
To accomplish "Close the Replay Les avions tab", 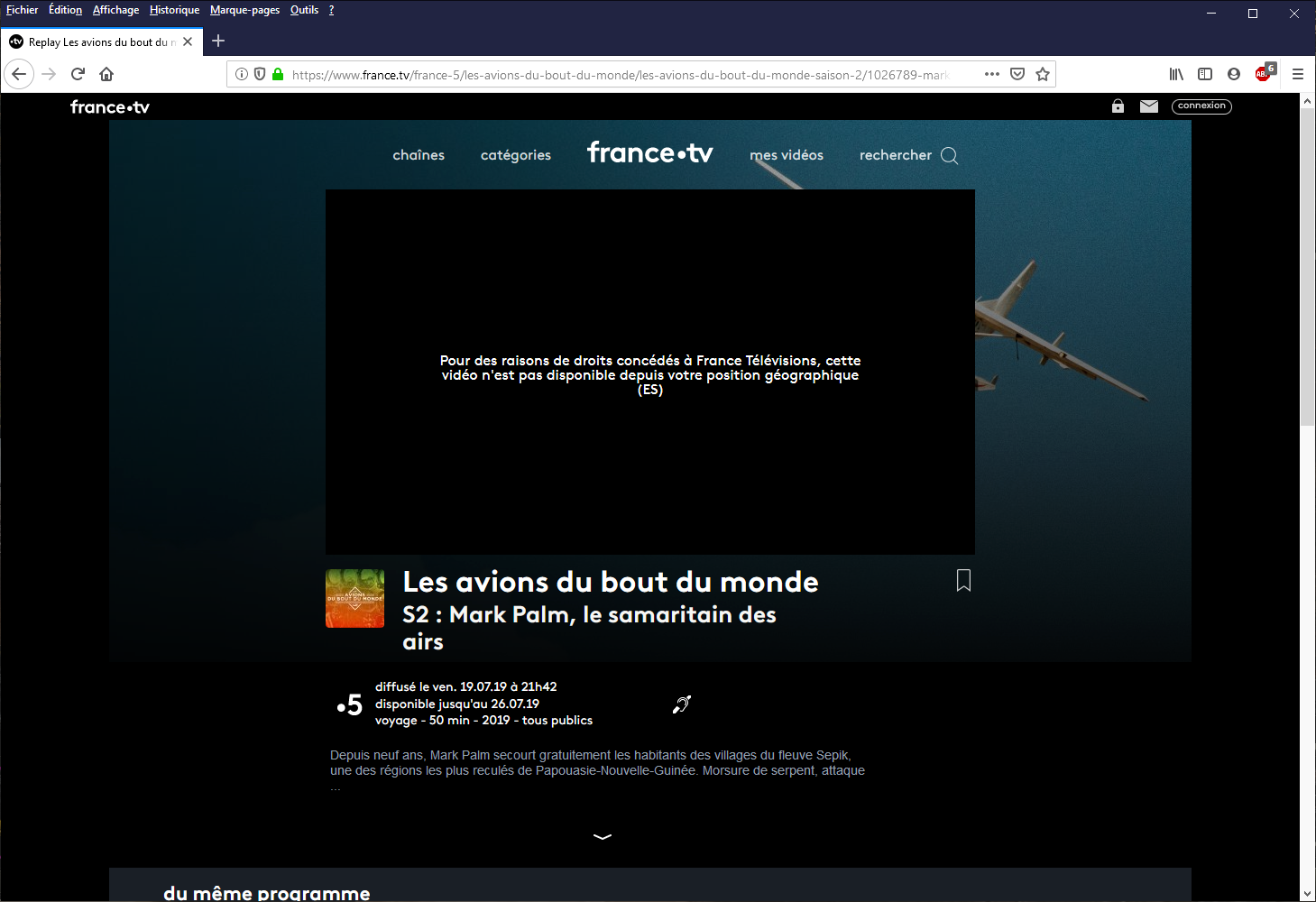I will point(188,41).
